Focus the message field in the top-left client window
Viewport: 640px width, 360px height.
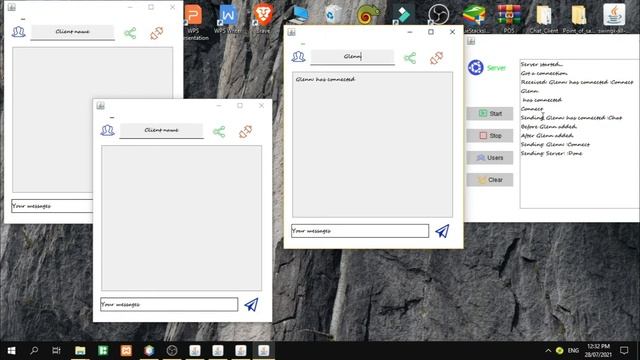[x=52, y=206]
